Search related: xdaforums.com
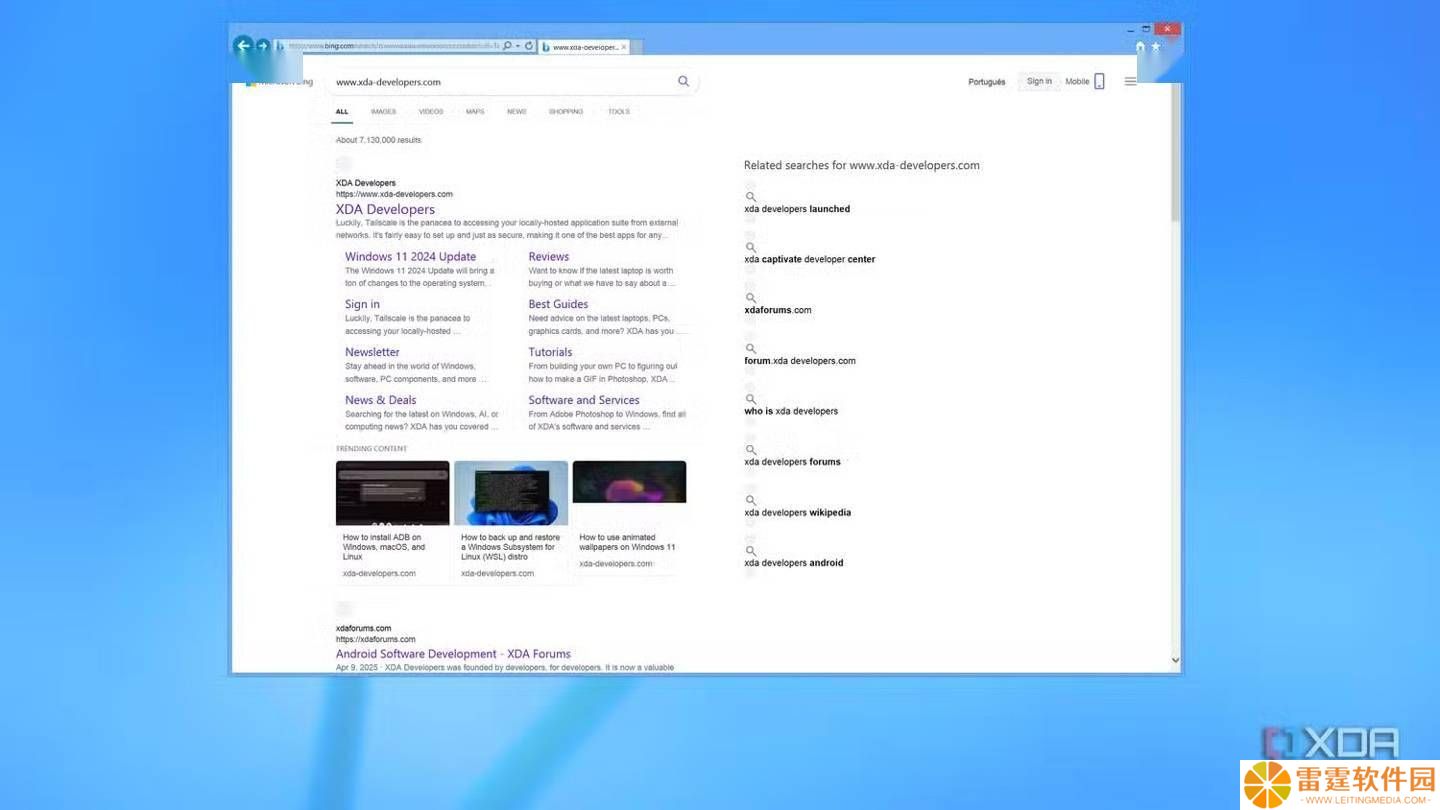 [777, 310]
